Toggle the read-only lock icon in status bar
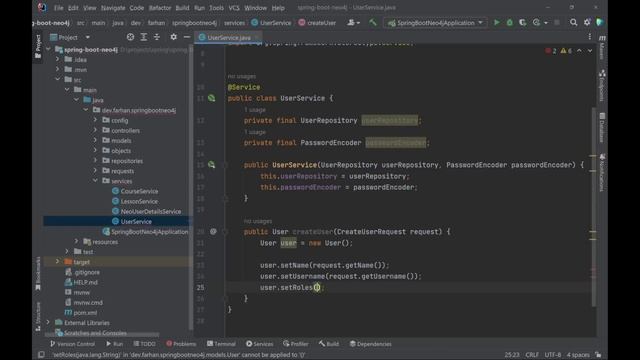 (598, 354)
